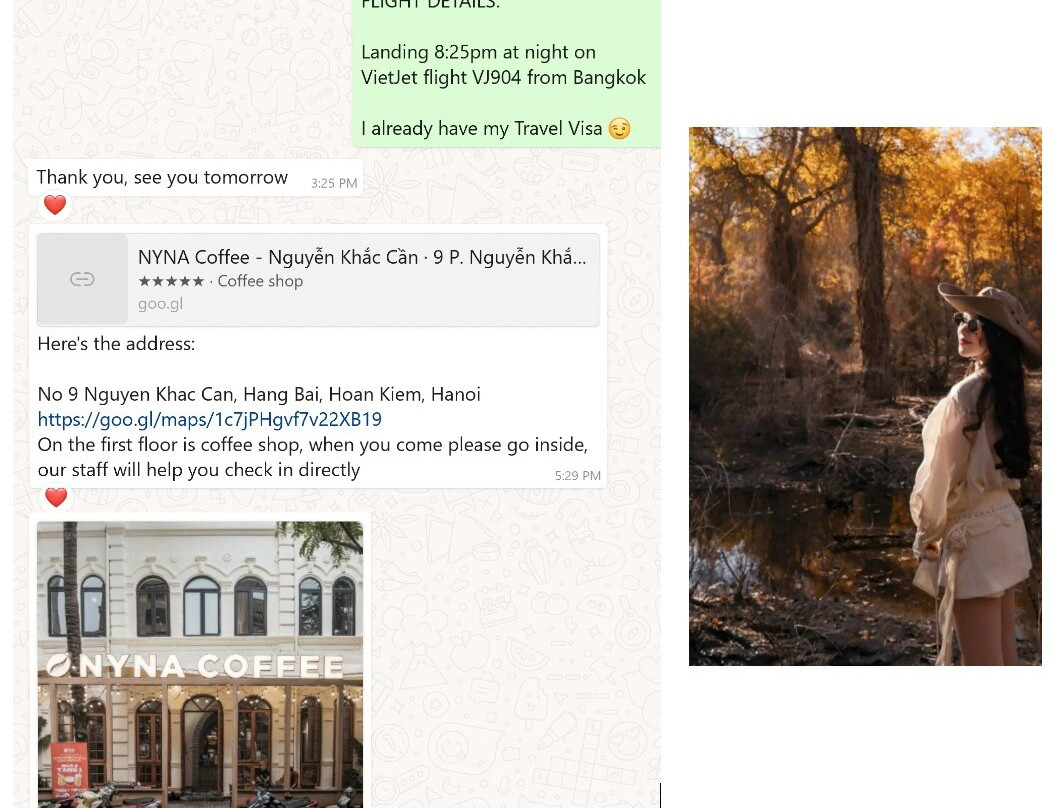Viewport: 1056px width, 808px height.
Task: Click the address line "No 9 Nguyen Khac Can"
Action: click(x=259, y=394)
